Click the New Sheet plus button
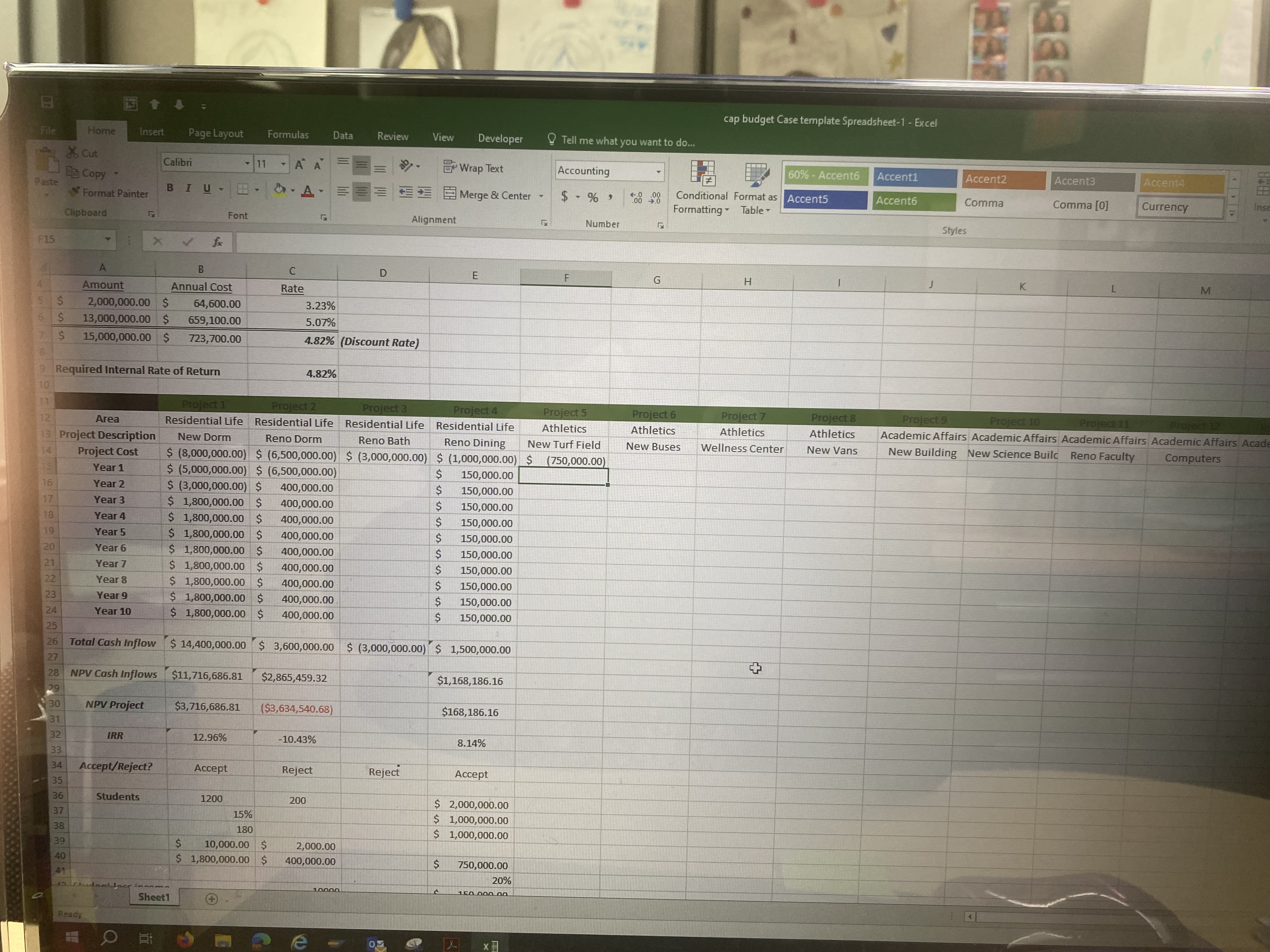Image resolution: width=1270 pixels, height=952 pixels. tap(211, 898)
